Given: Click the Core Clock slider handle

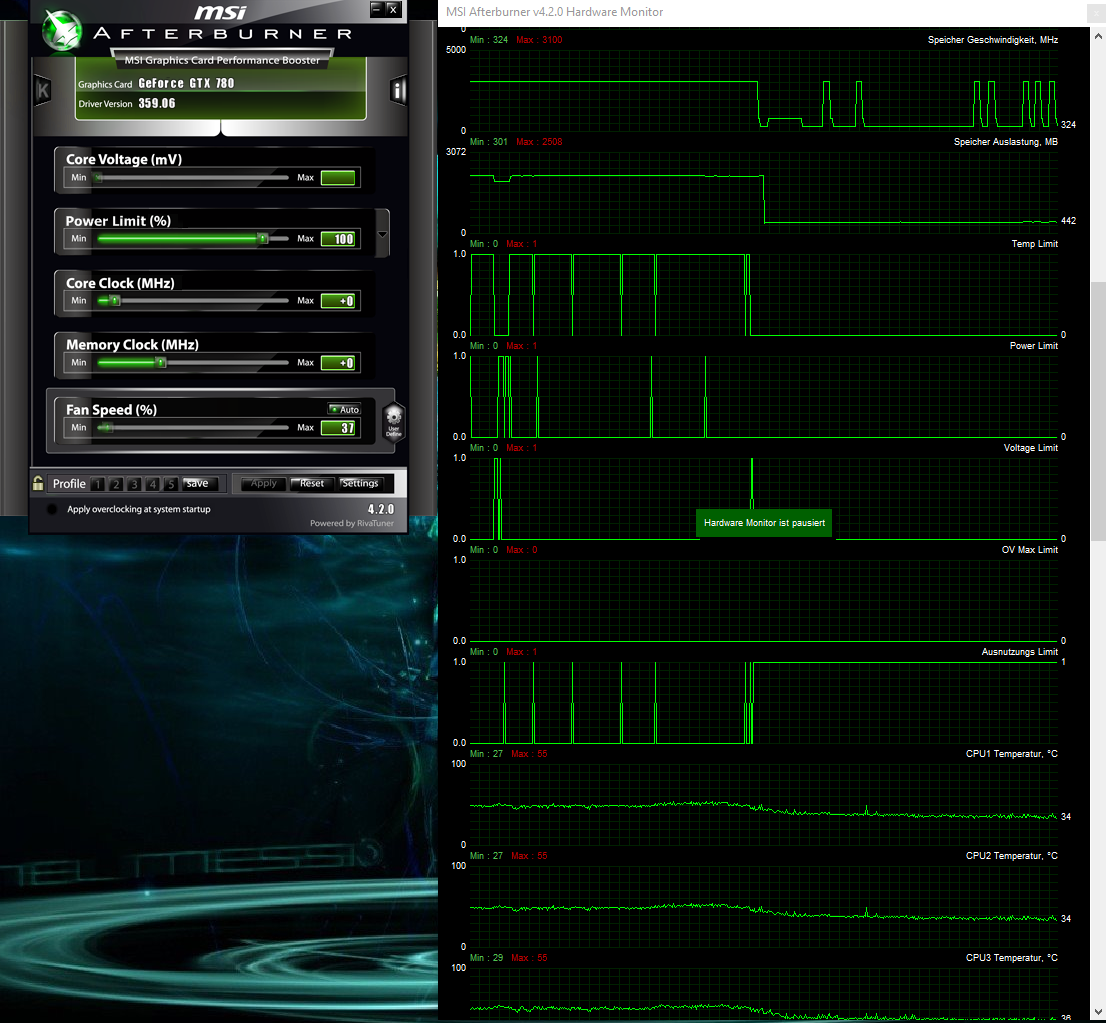Looking at the screenshot, I should tap(115, 301).
